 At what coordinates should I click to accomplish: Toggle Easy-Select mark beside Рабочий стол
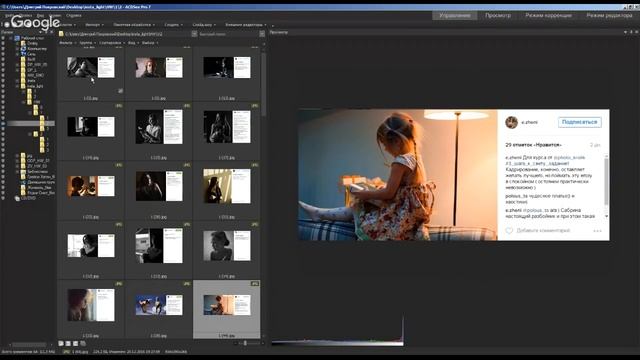tap(3, 38)
